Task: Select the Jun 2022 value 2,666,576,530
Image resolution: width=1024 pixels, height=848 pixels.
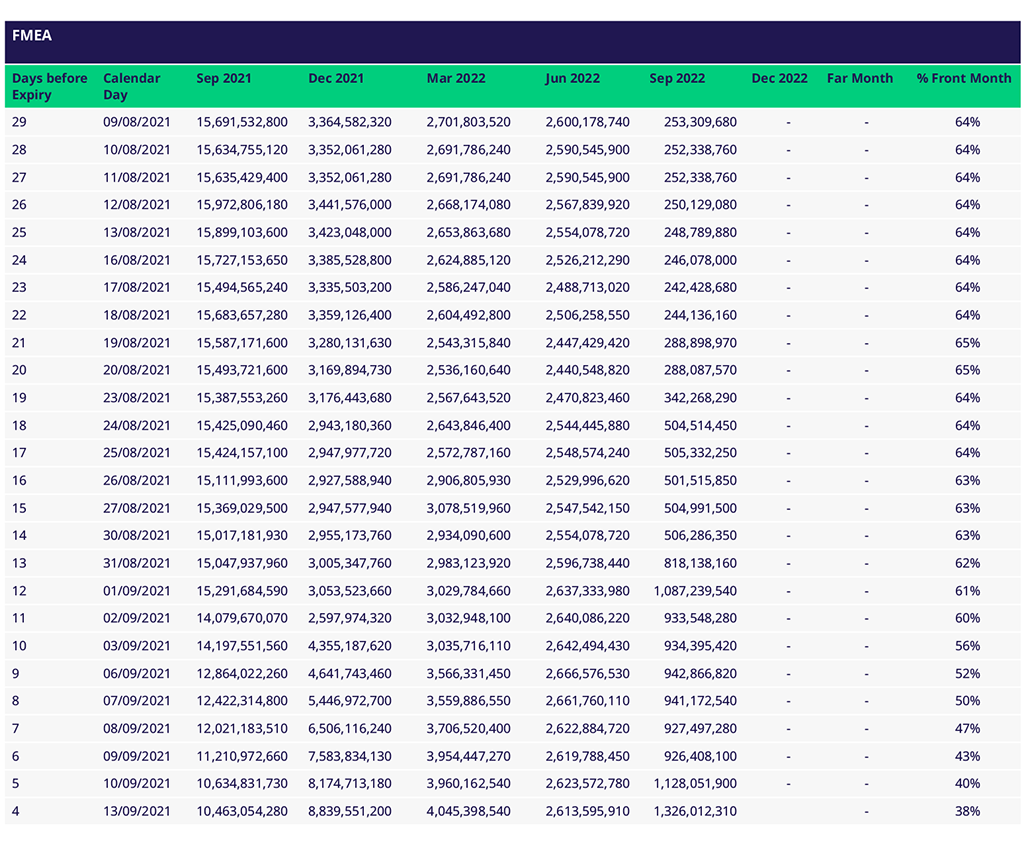Action: [588, 673]
